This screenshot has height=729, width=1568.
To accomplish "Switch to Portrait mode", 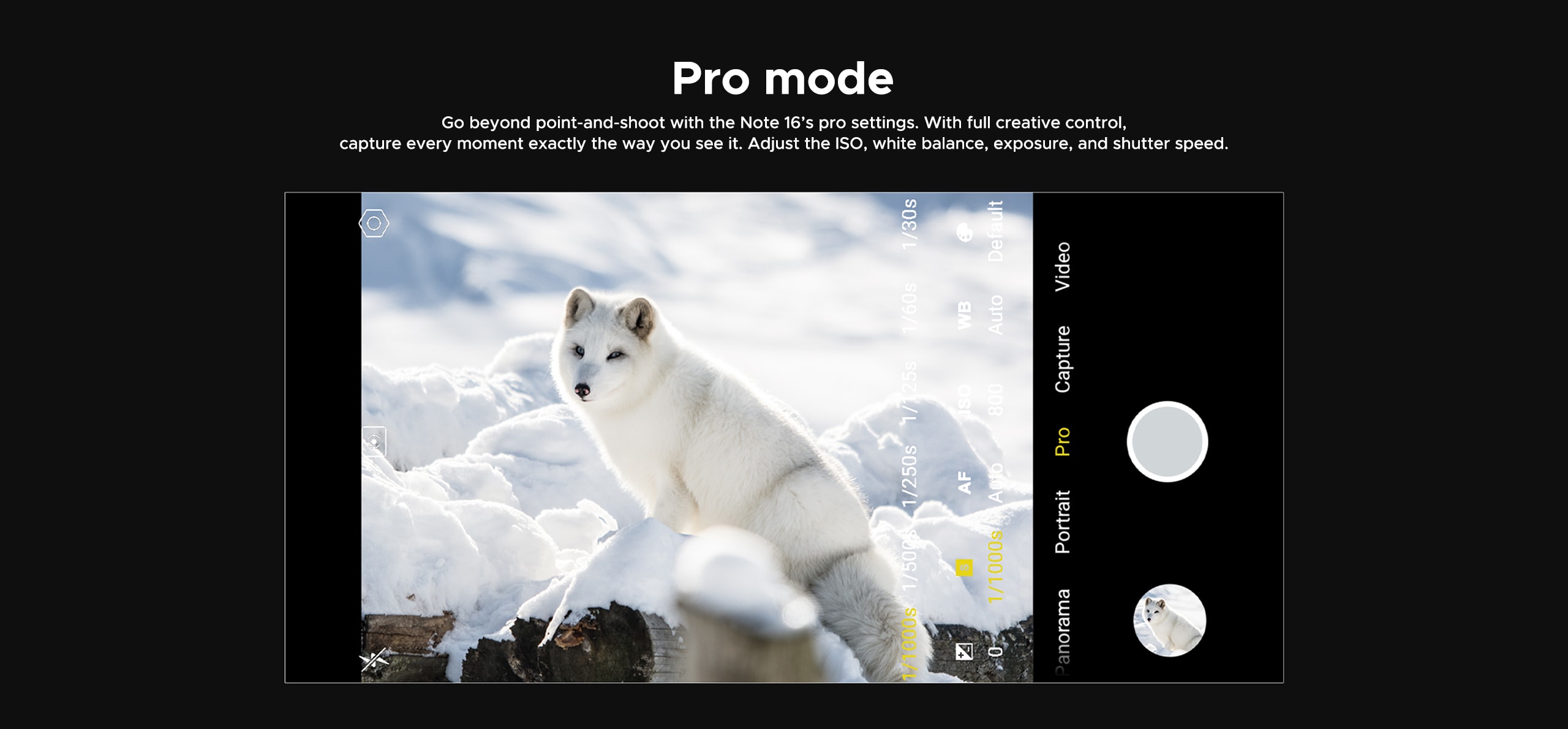I will coord(1063,522).
